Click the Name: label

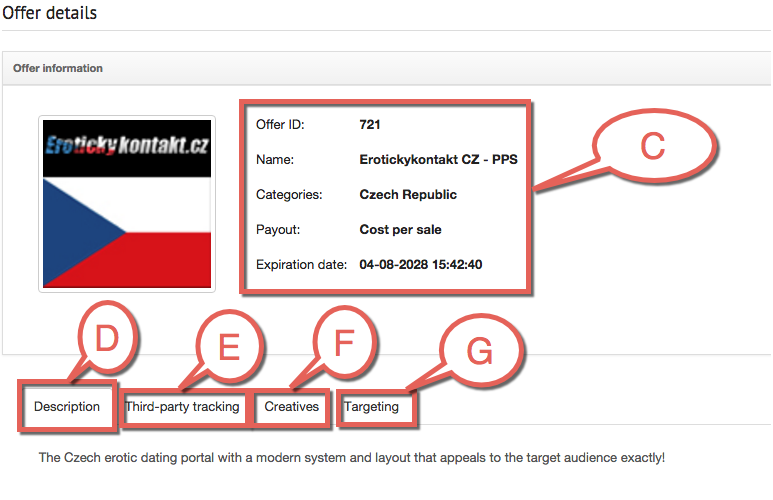pyautogui.click(x=275, y=160)
